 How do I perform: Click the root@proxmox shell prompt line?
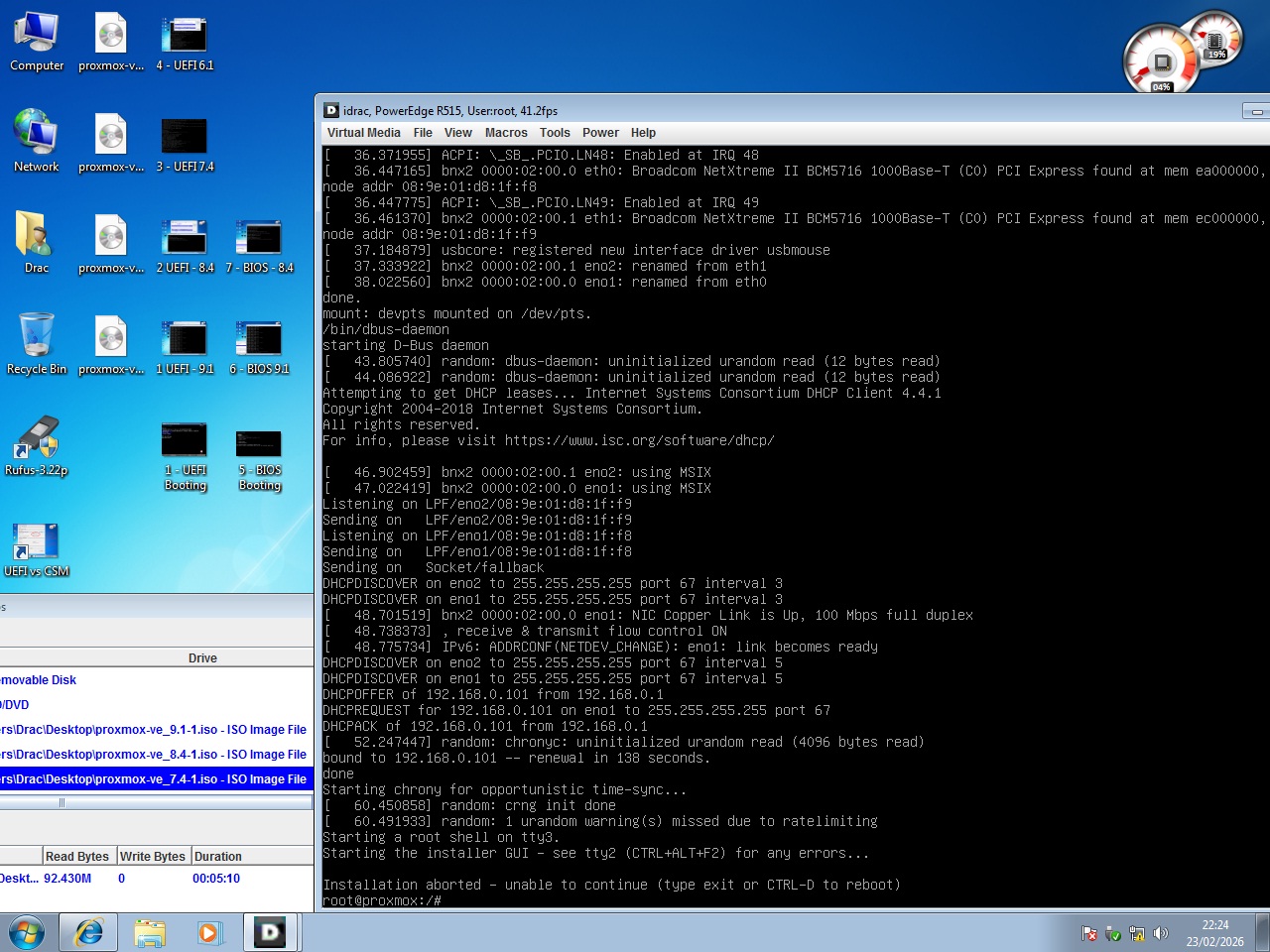(x=382, y=900)
